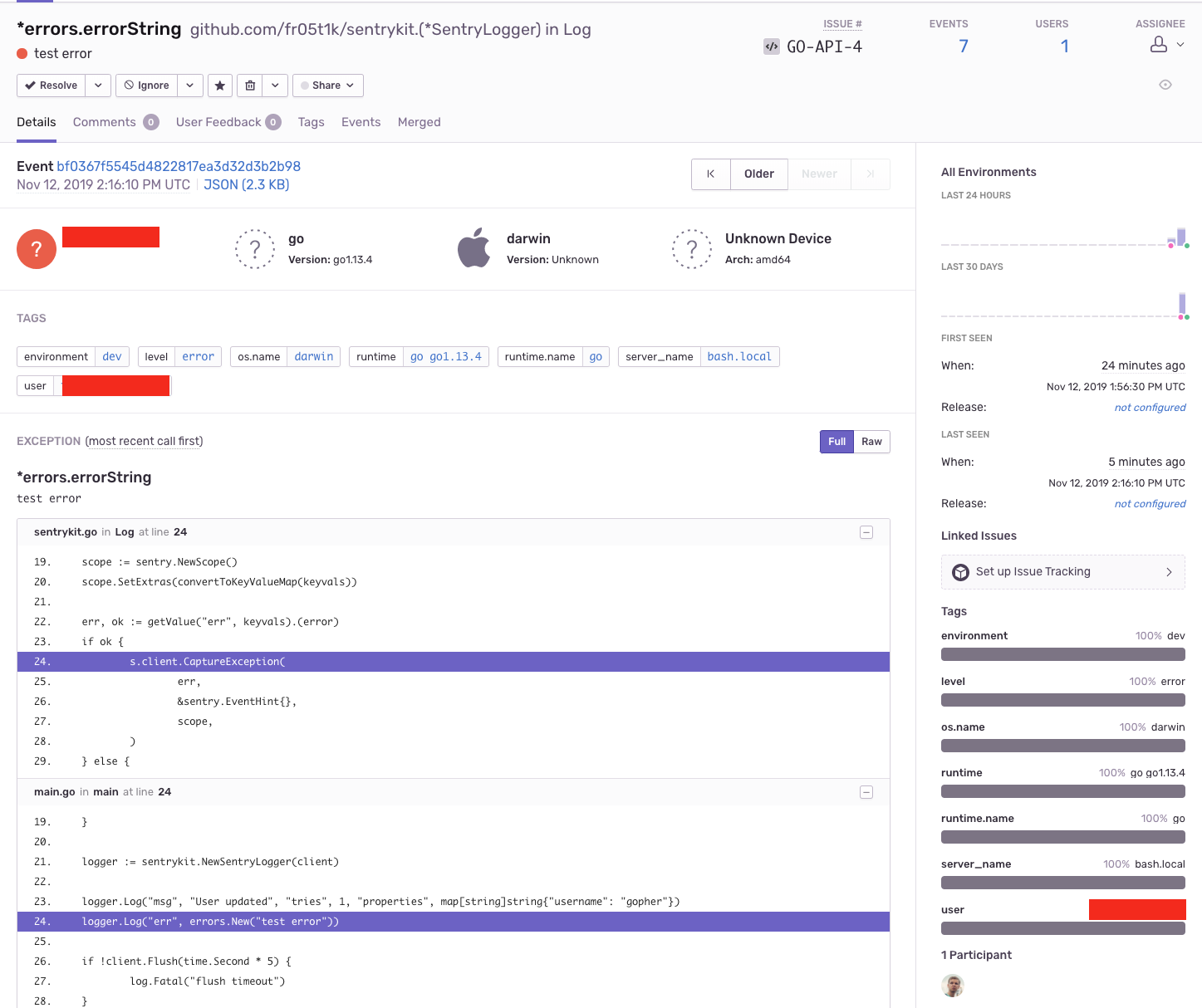This screenshot has height=1008, width=1202.
Task: Click the Set up Issue Tracking box icon
Action: [961, 572]
